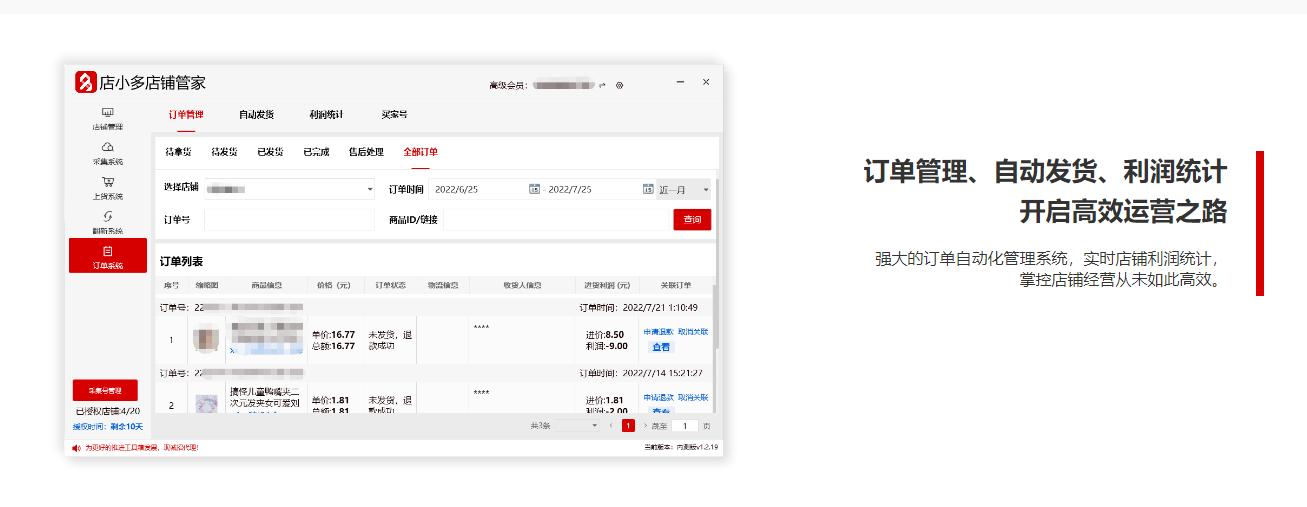The image size is (1307, 507).
Task: Click 申请退款 link for order 2
Action: [x=657, y=397]
